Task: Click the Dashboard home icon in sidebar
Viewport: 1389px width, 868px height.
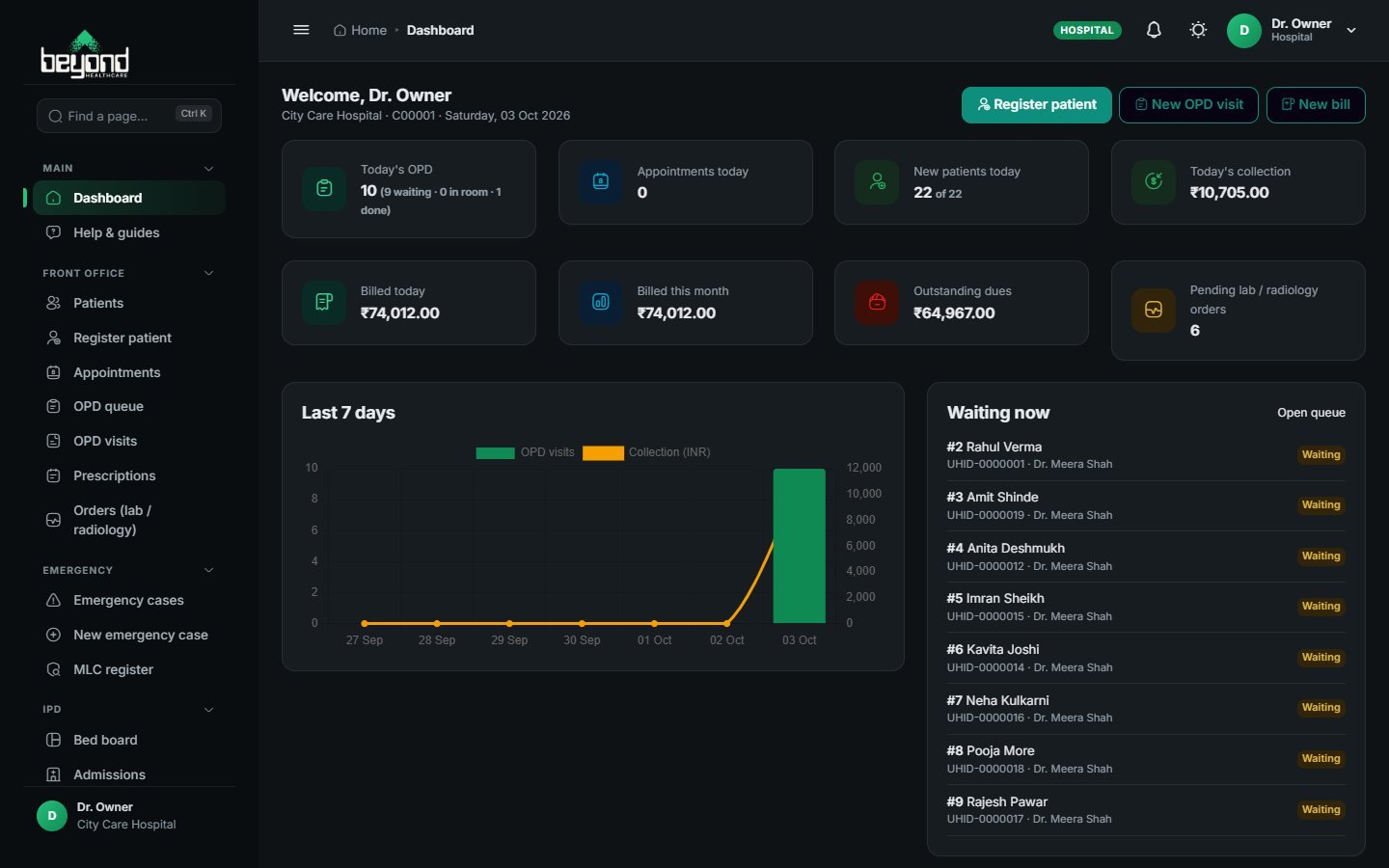Action: tap(54, 198)
